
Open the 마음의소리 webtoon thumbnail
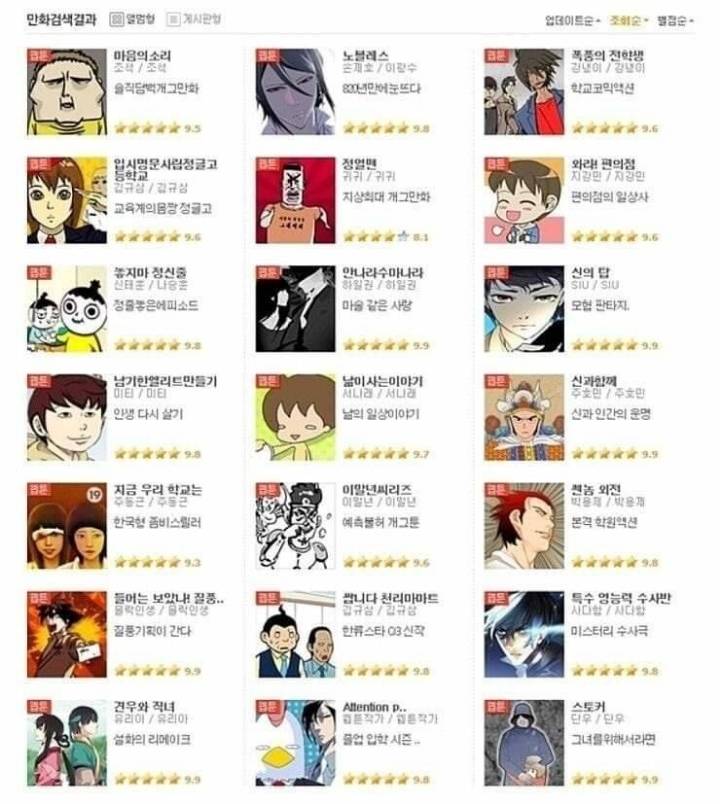(67, 92)
